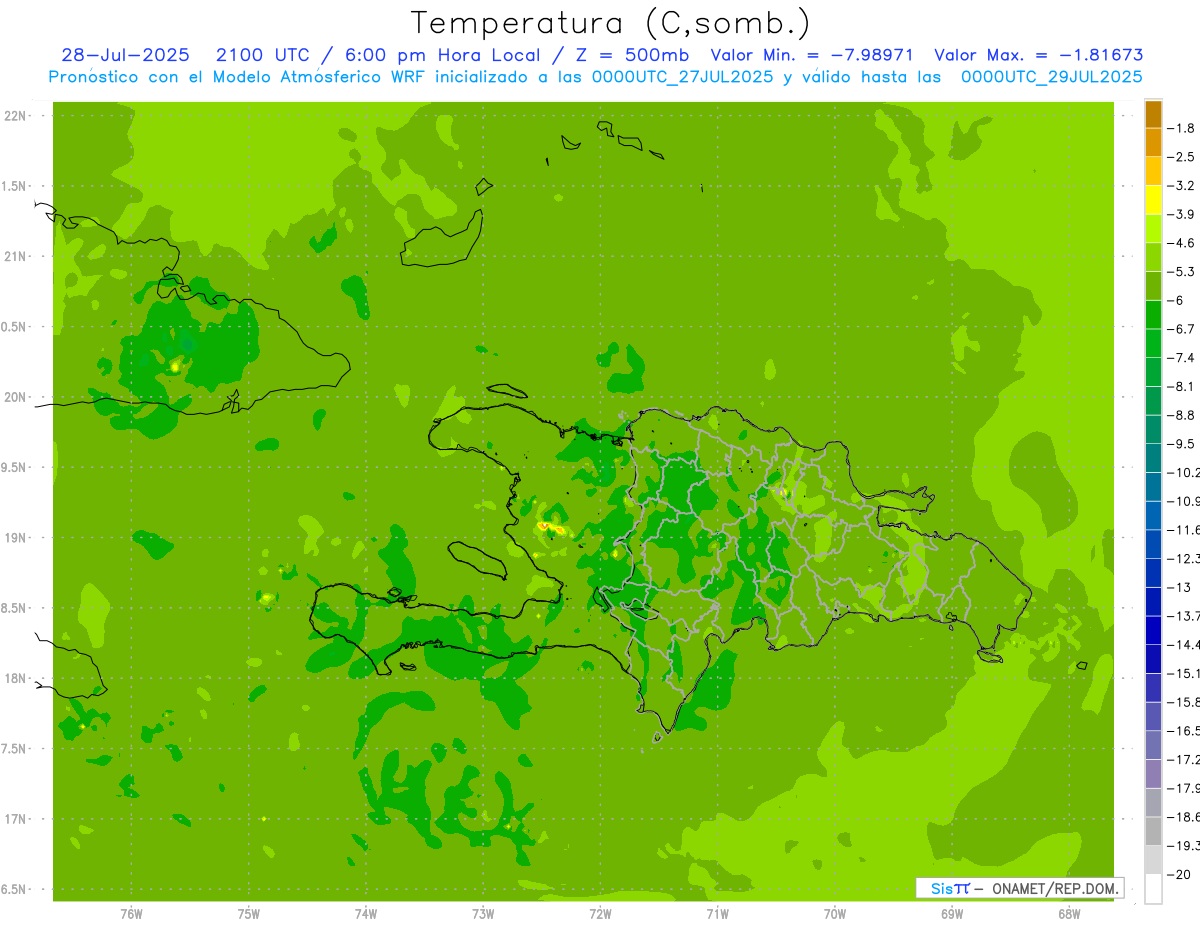Image resolution: width=1200 pixels, height=927 pixels.
Task: Click the "17N" latitude label
Action: pos(15,819)
